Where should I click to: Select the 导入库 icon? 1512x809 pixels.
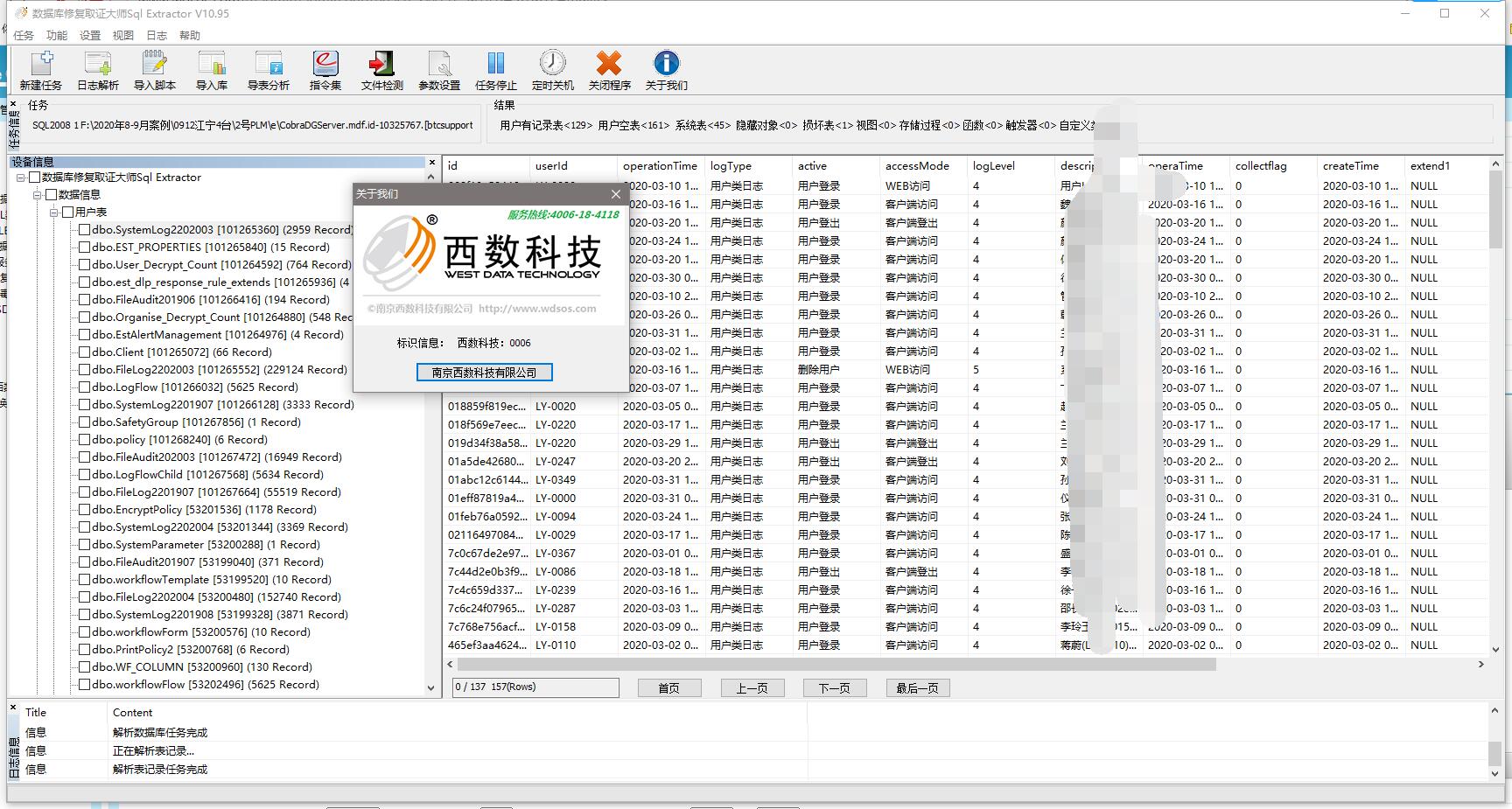coord(212,70)
